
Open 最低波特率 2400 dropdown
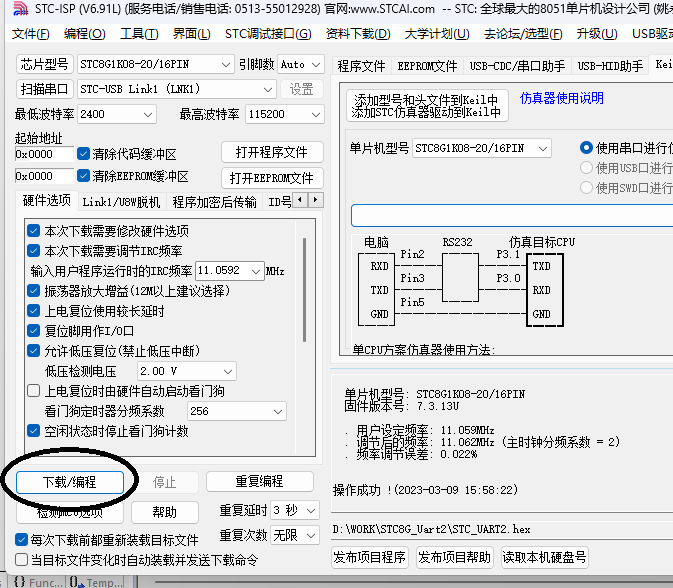[x=117, y=114]
